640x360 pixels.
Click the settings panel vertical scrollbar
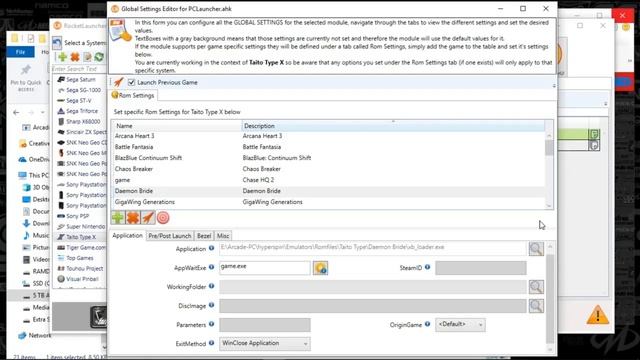[550, 298]
